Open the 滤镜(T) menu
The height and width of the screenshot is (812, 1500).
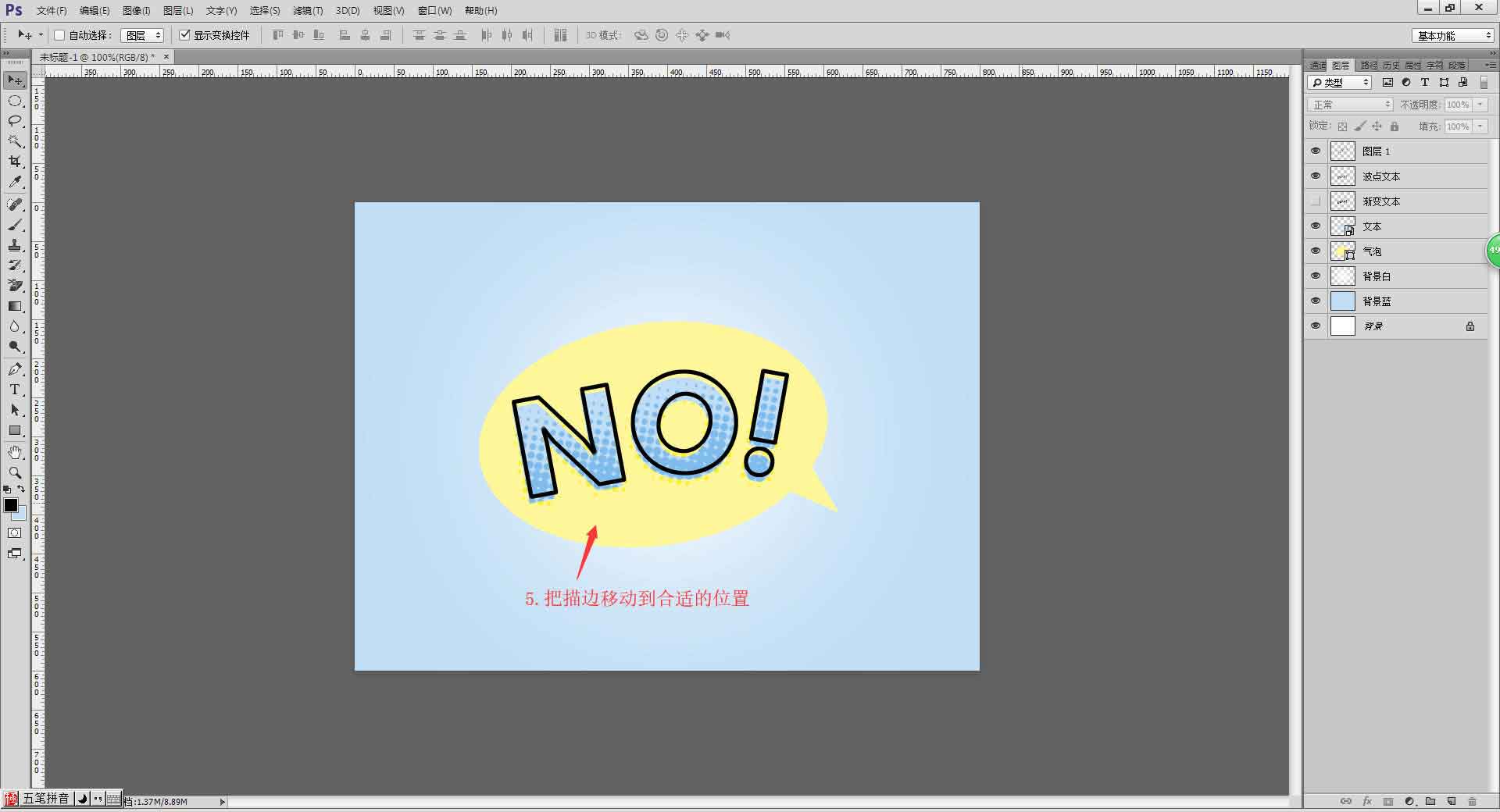pos(308,11)
